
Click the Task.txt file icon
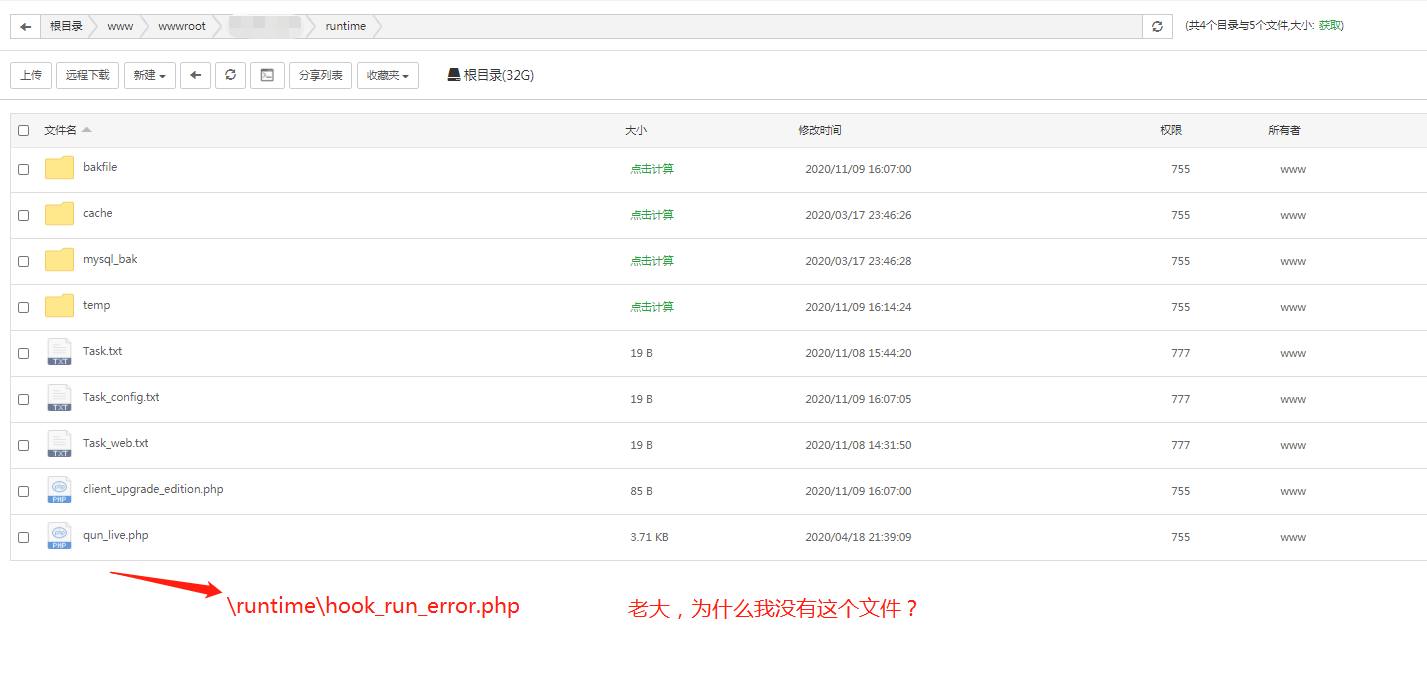pos(60,352)
